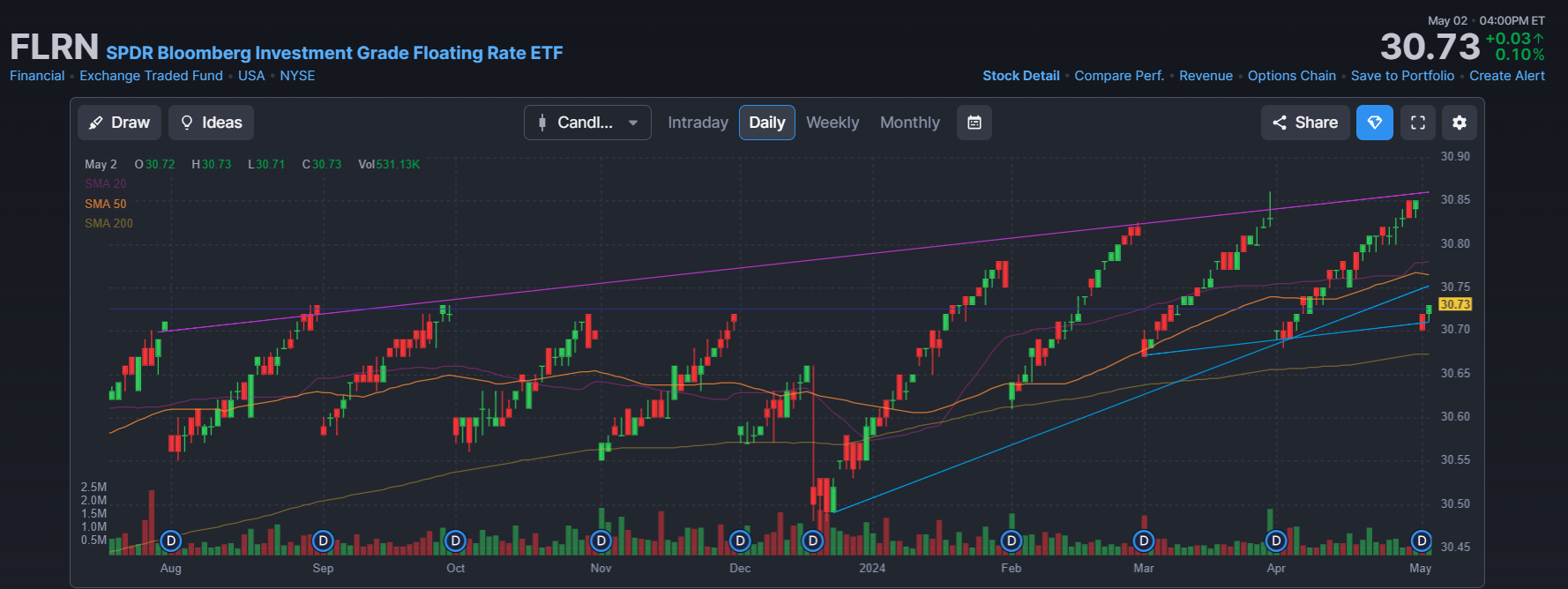
Task: Click the dividend marker near Mar
Action: point(1144,541)
